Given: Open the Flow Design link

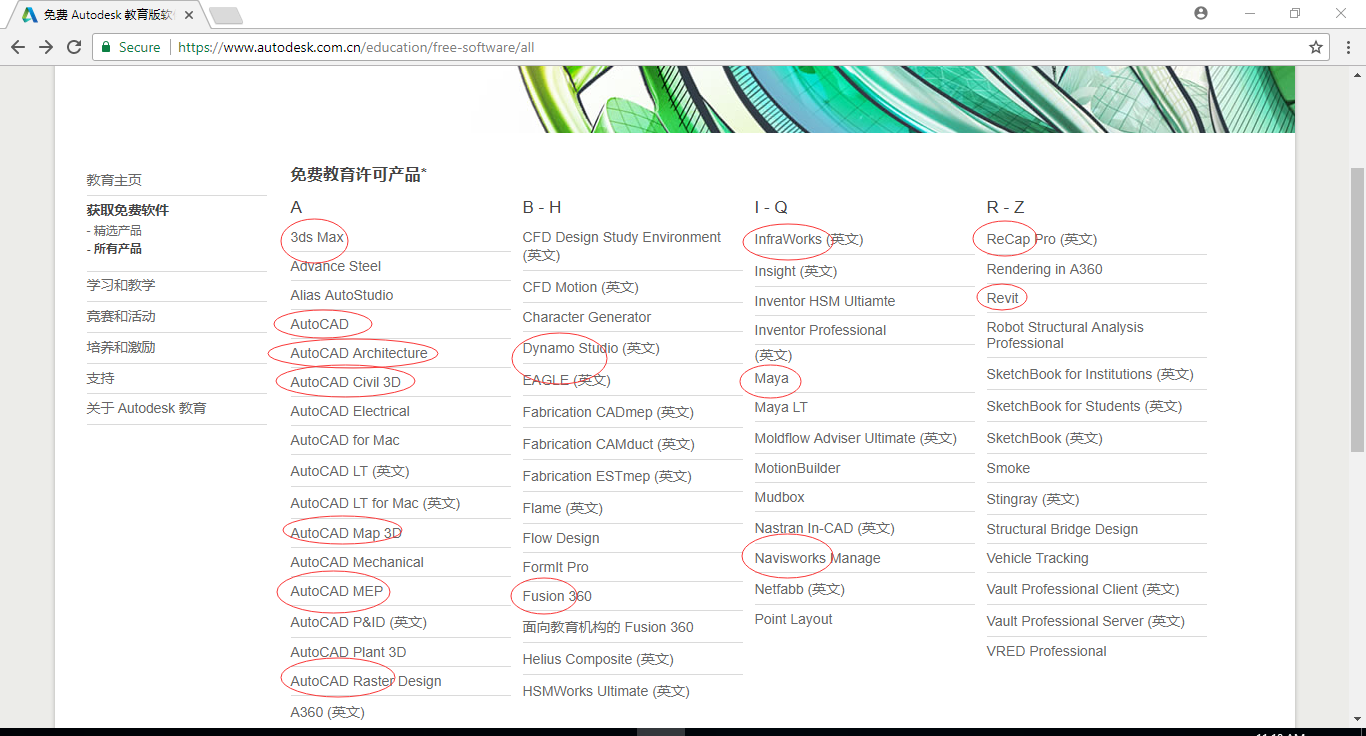Looking at the screenshot, I should click(x=561, y=538).
